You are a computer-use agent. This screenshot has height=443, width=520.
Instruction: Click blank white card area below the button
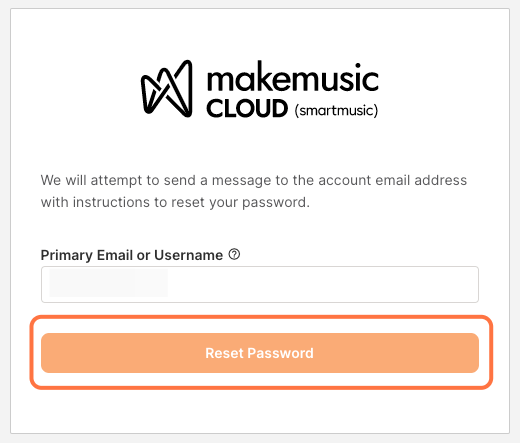[x=260, y=412]
